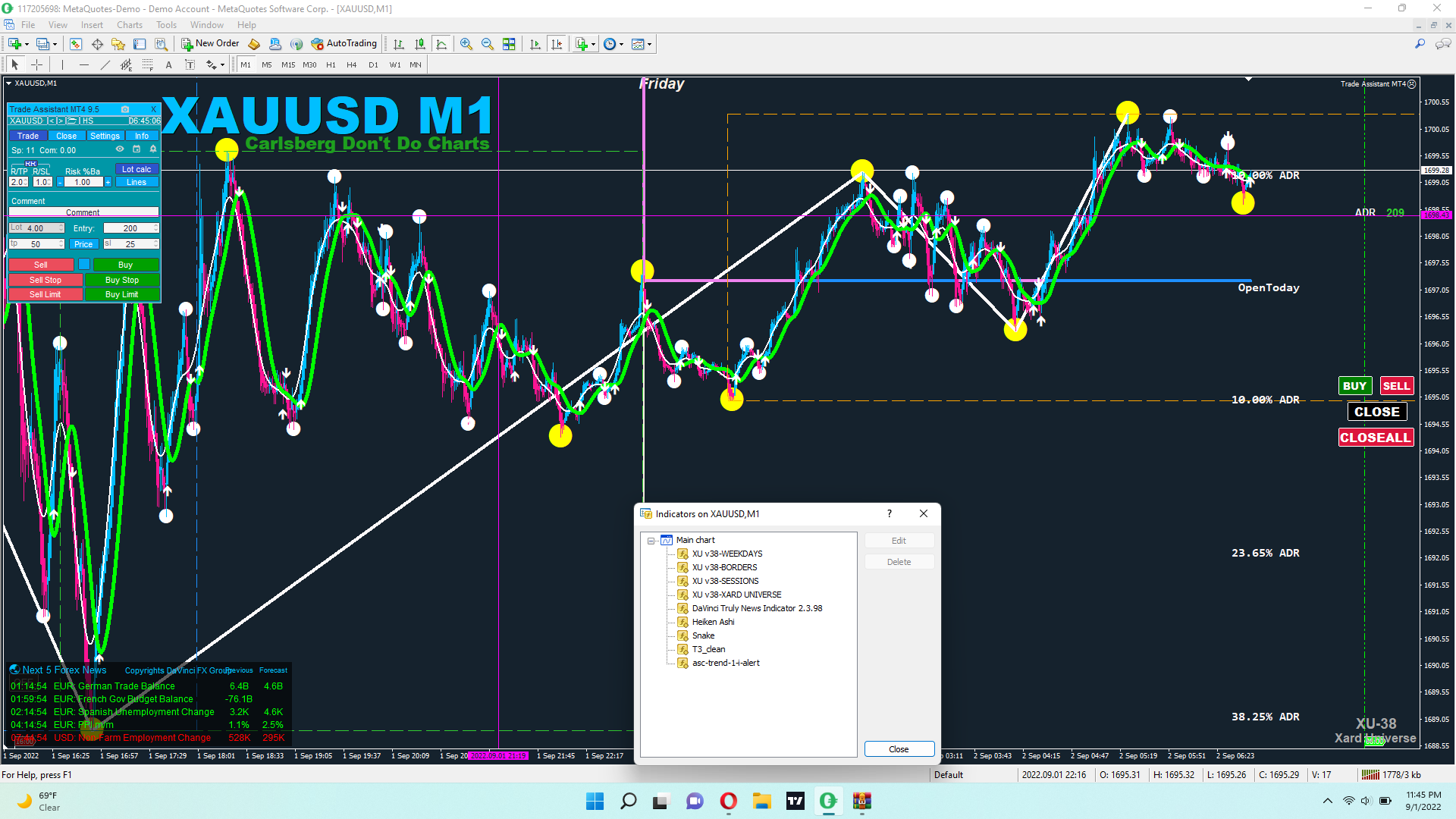Click the Tile Windows toolbar icon
The image size is (1456, 819).
click(509, 44)
